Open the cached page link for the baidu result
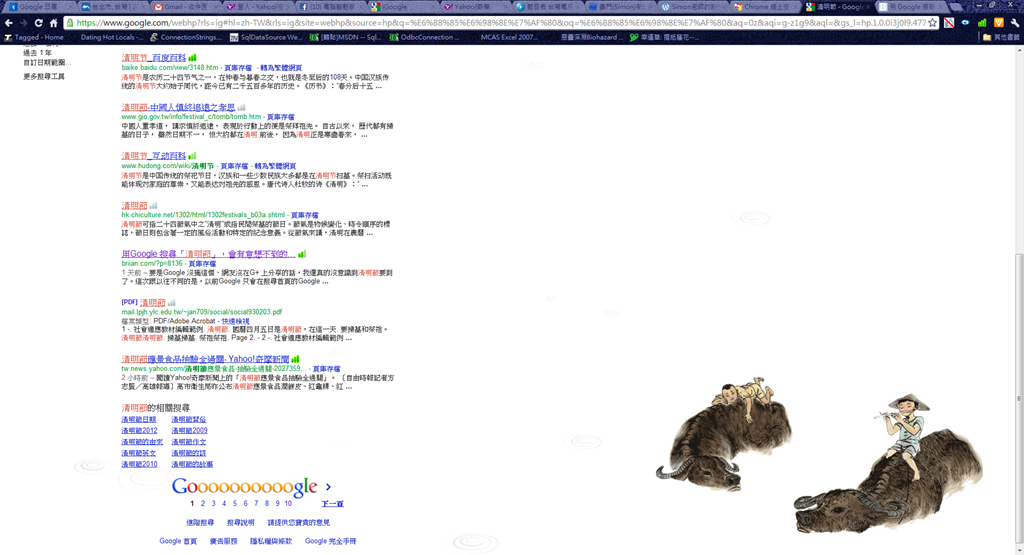 click(238, 68)
